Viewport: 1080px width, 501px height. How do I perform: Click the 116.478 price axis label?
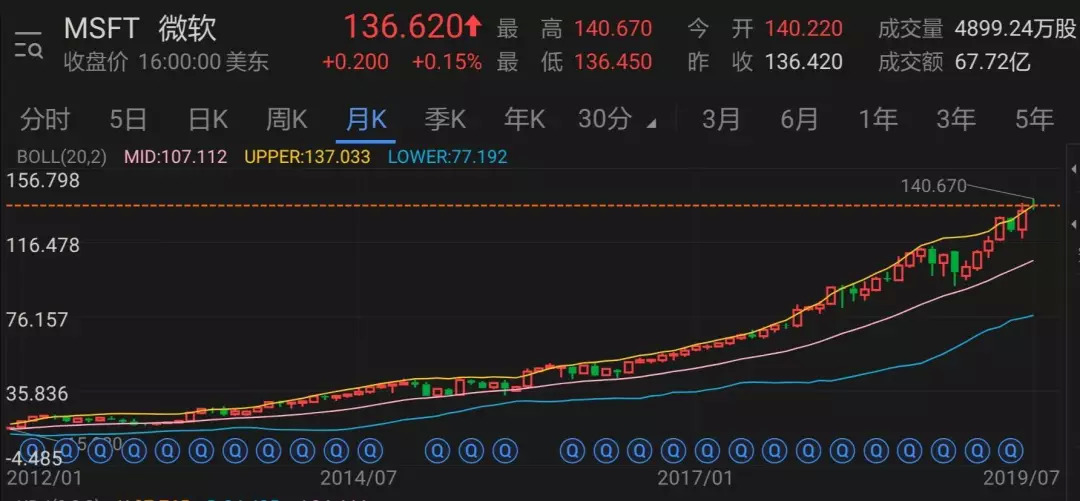pyautogui.click(x=41, y=245)
